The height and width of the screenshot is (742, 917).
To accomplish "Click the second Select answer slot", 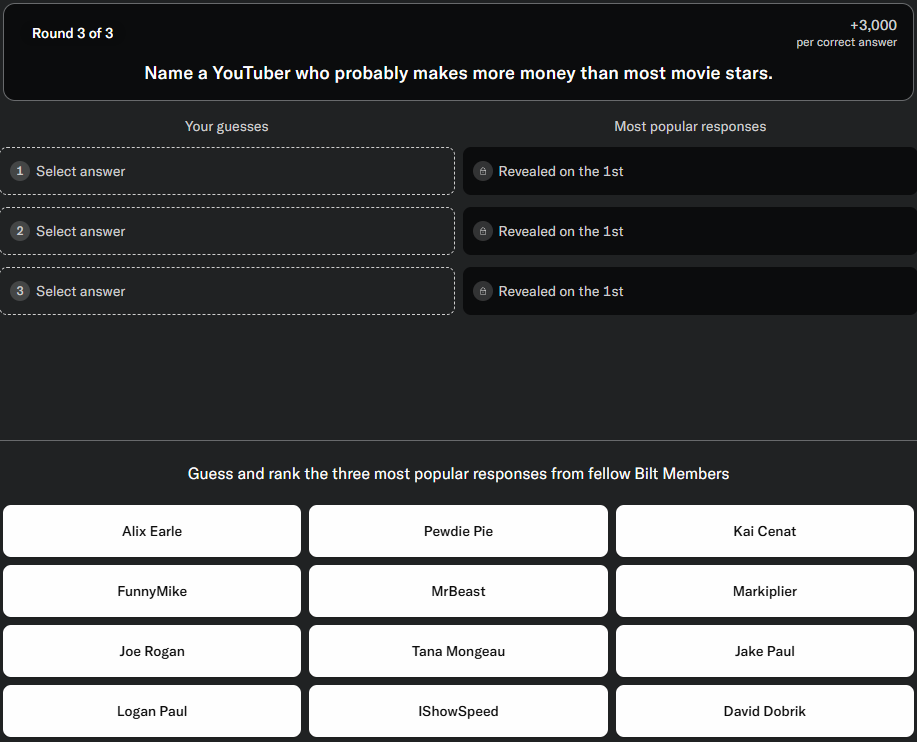I will pyautogui.click(x=228, y=231).
